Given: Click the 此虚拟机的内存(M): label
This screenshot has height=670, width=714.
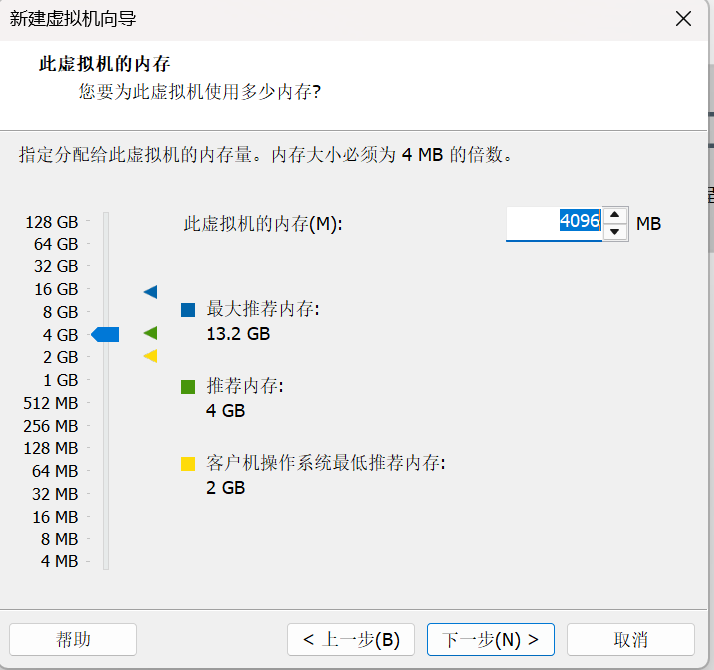Looking at the screenshot, I should [263, 224].
